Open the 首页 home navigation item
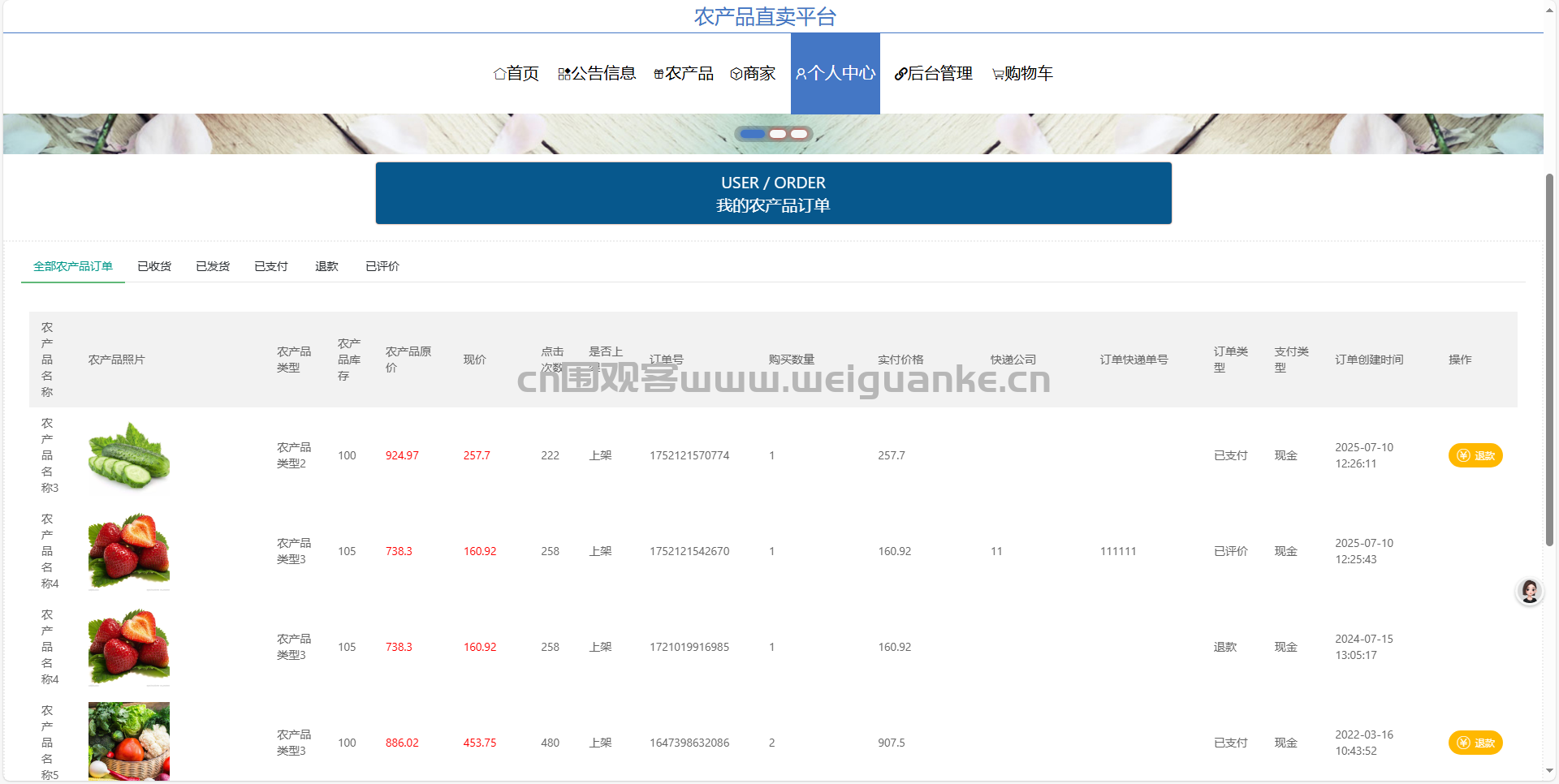Screen dimensions: 1559x784 click(x=516, y=73)
